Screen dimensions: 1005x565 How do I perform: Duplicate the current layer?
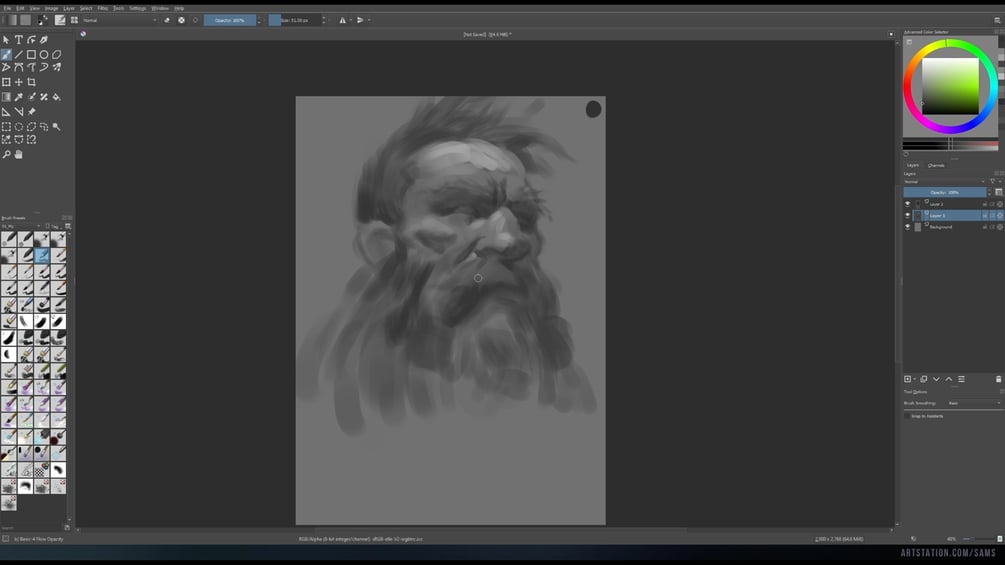point(924,379)
